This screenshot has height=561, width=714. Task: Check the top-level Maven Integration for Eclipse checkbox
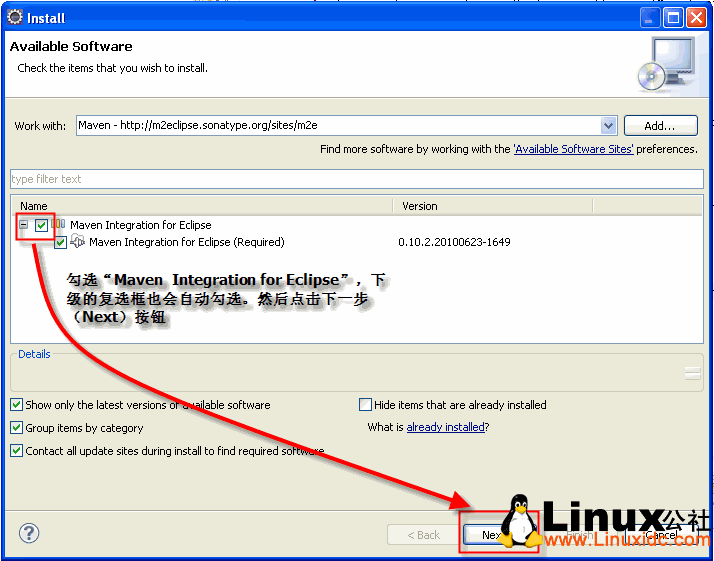tap(41, 225)
